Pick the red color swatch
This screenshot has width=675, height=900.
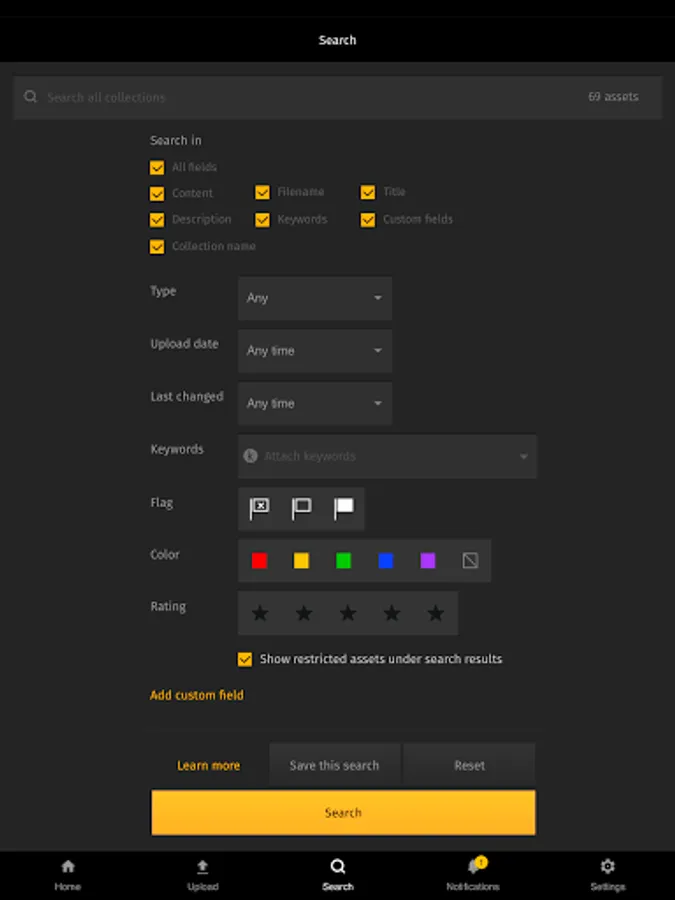259,560
